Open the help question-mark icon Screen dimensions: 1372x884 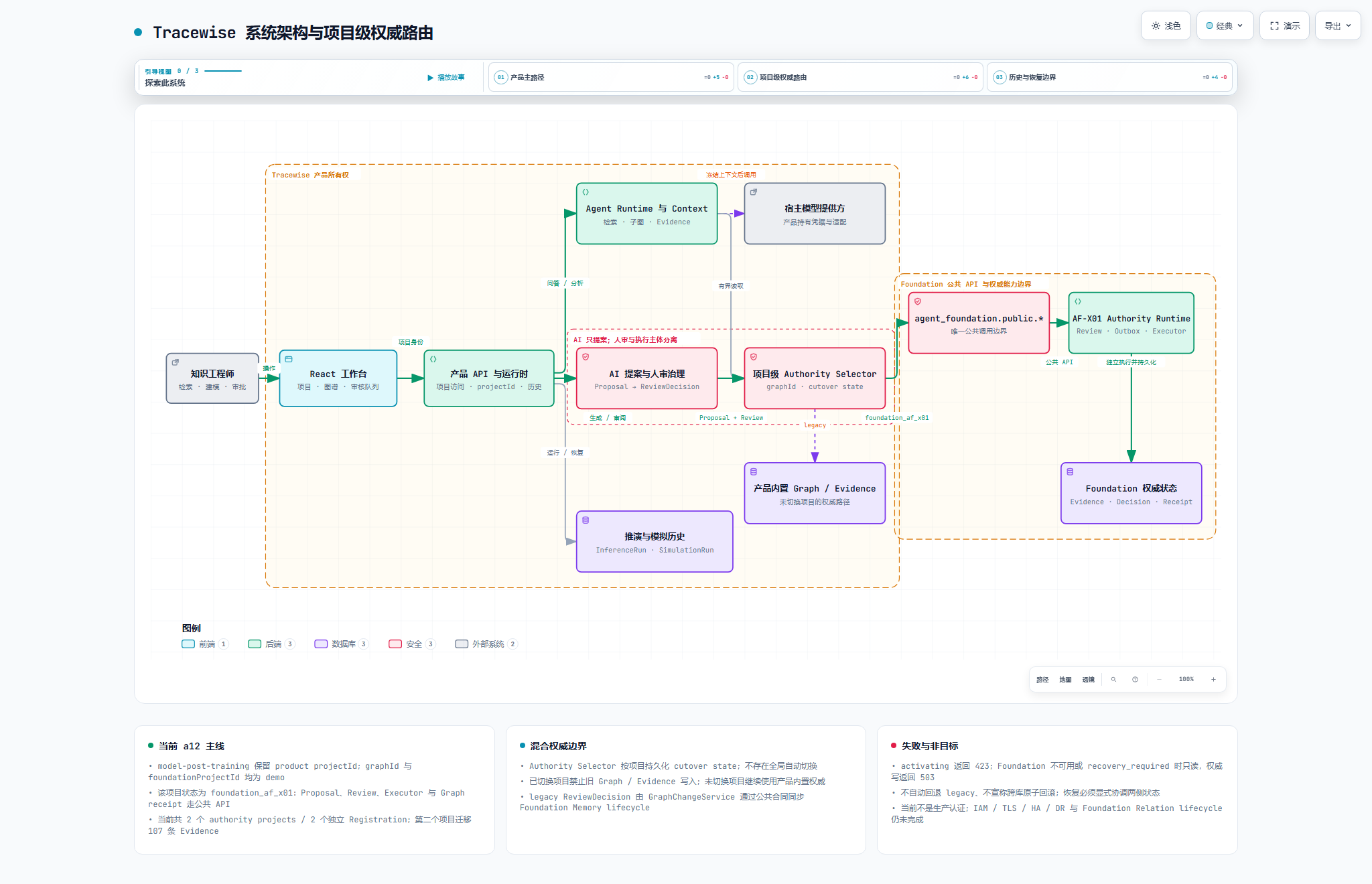[x=1135, y=680]
